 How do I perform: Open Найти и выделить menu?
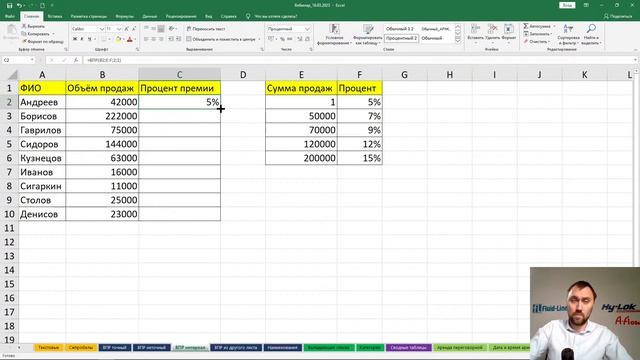(591, 34)
